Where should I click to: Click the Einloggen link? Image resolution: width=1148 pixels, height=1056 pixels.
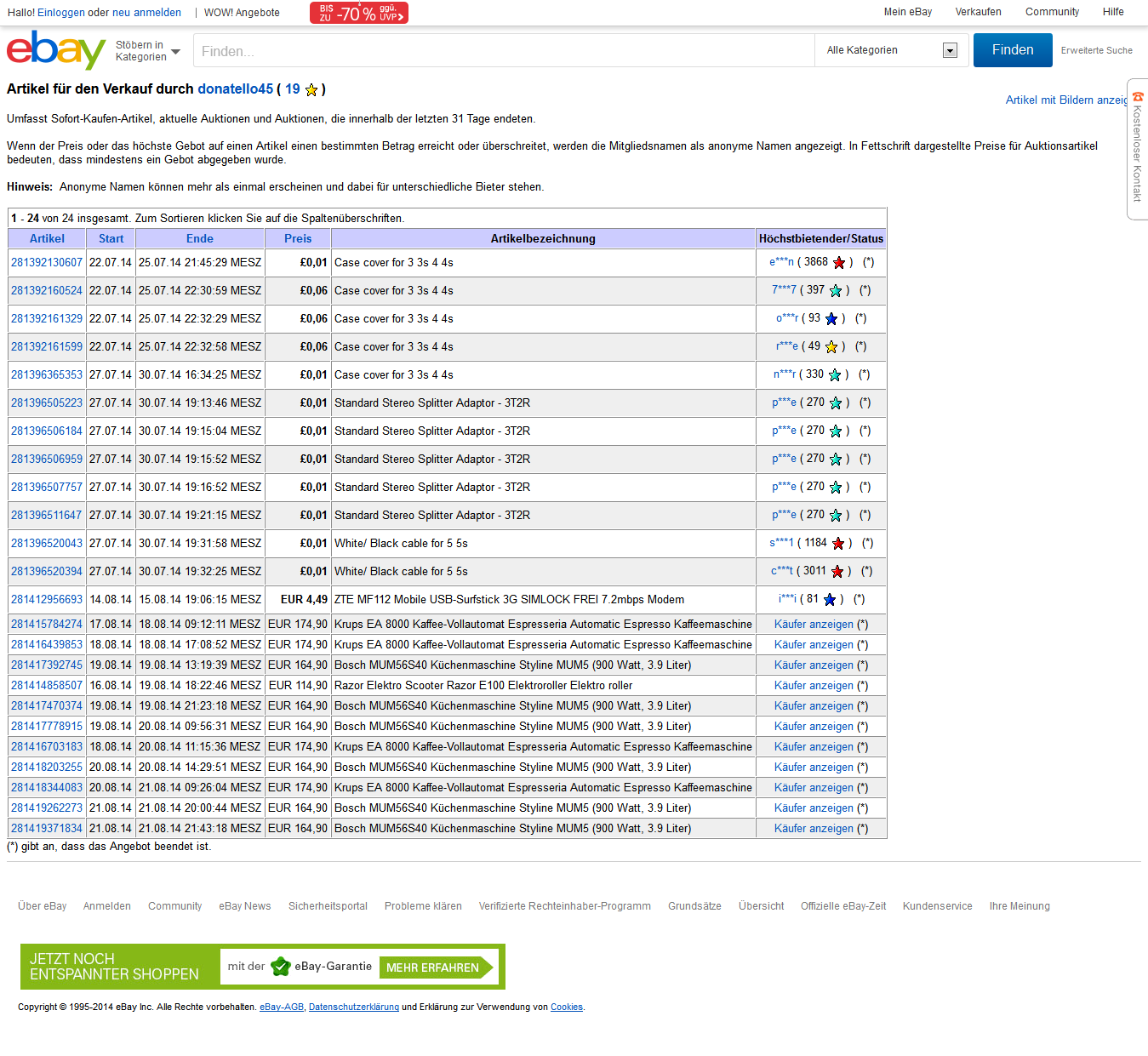coord(61,13)
